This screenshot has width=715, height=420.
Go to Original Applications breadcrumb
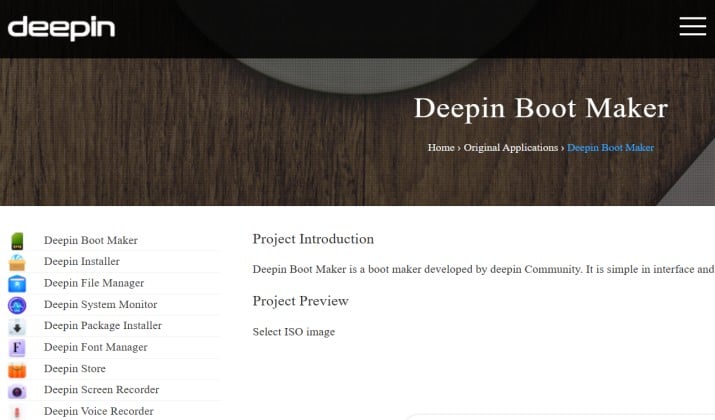(511, 148)
